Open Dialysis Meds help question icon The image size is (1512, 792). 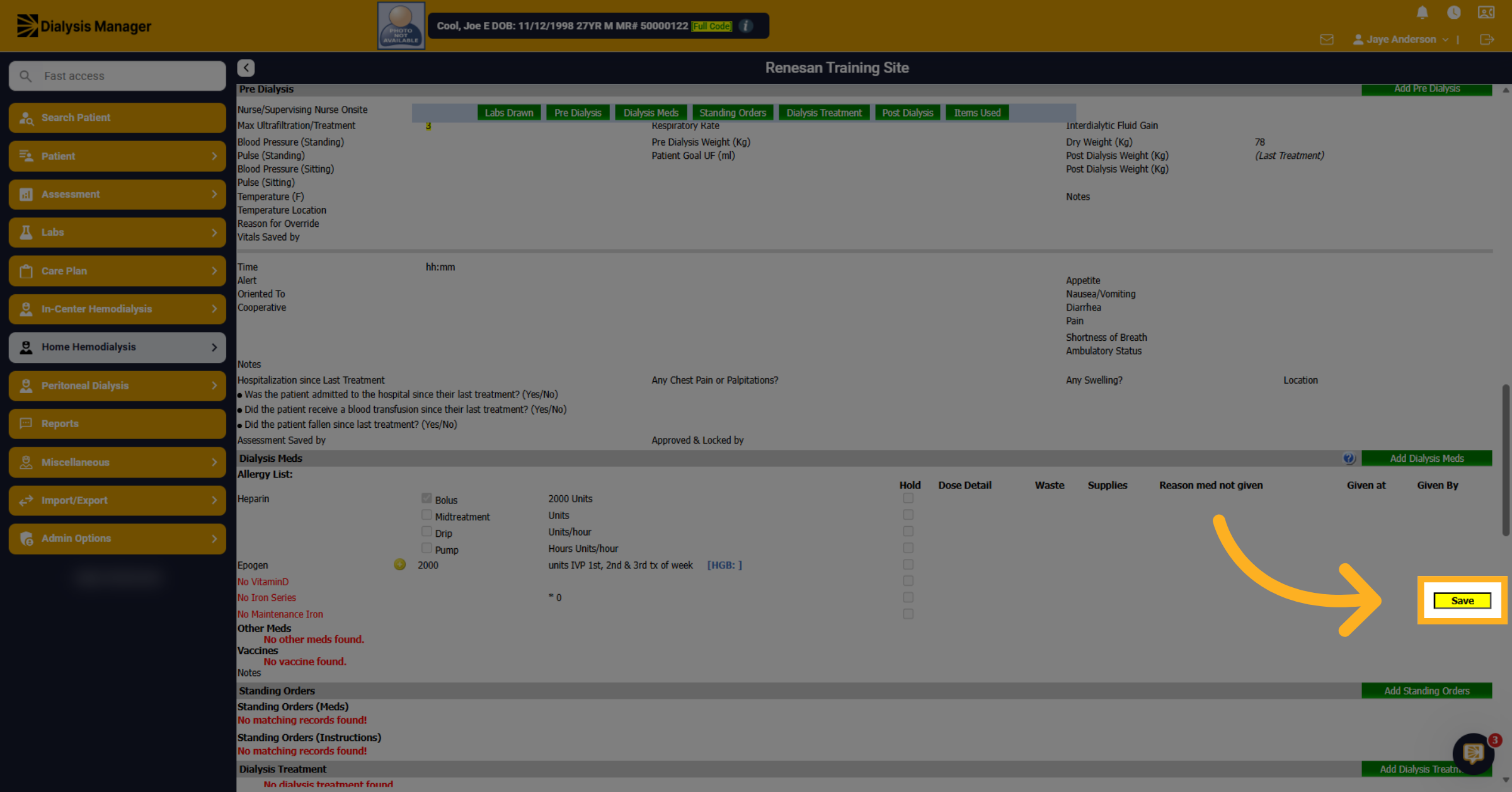click(x=1349, y=458)
